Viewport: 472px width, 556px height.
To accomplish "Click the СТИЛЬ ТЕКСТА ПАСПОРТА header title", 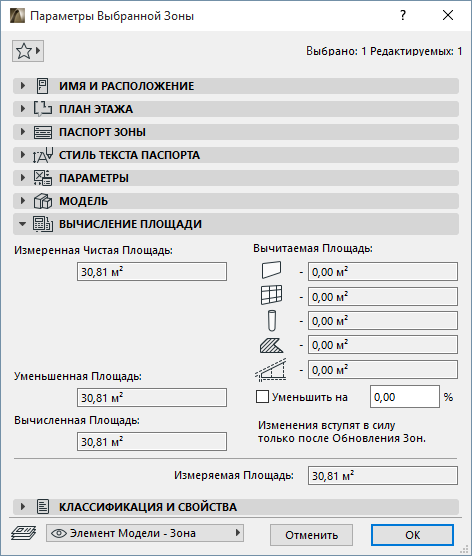I will coord(129,155).
